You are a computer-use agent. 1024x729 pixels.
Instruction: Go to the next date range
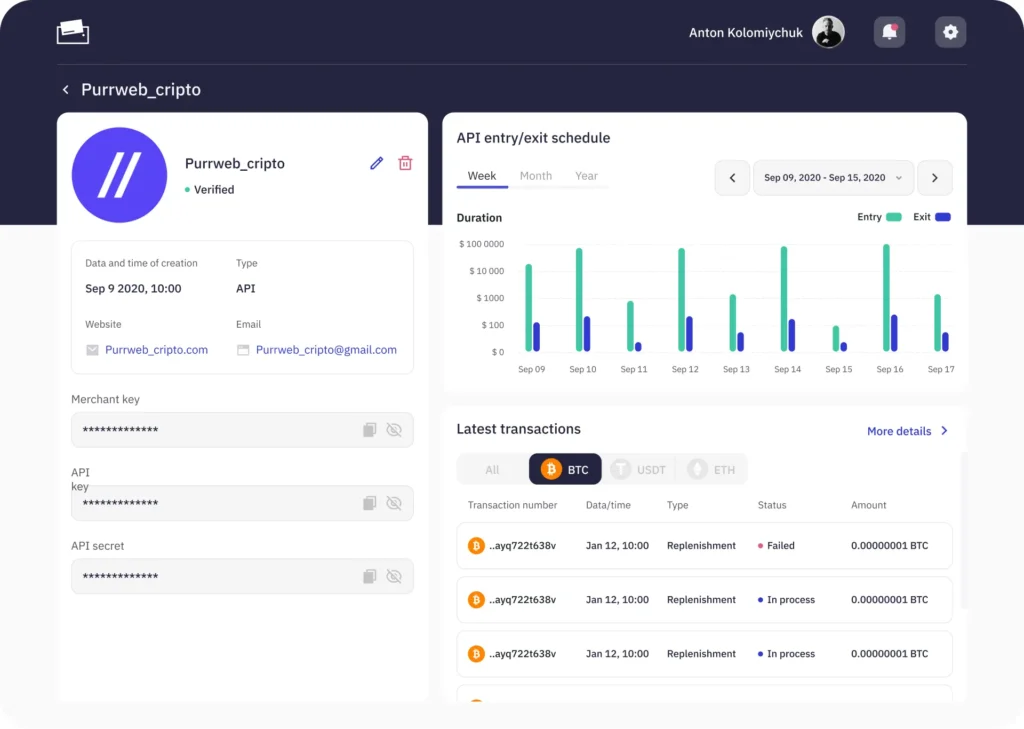point(935,178)
